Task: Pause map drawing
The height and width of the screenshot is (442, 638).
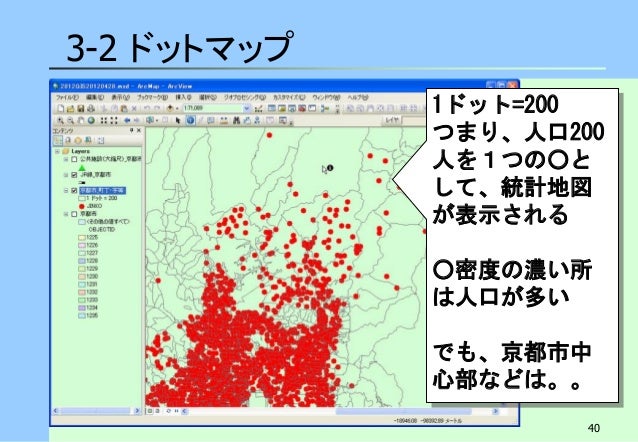Action: (177, 411)
